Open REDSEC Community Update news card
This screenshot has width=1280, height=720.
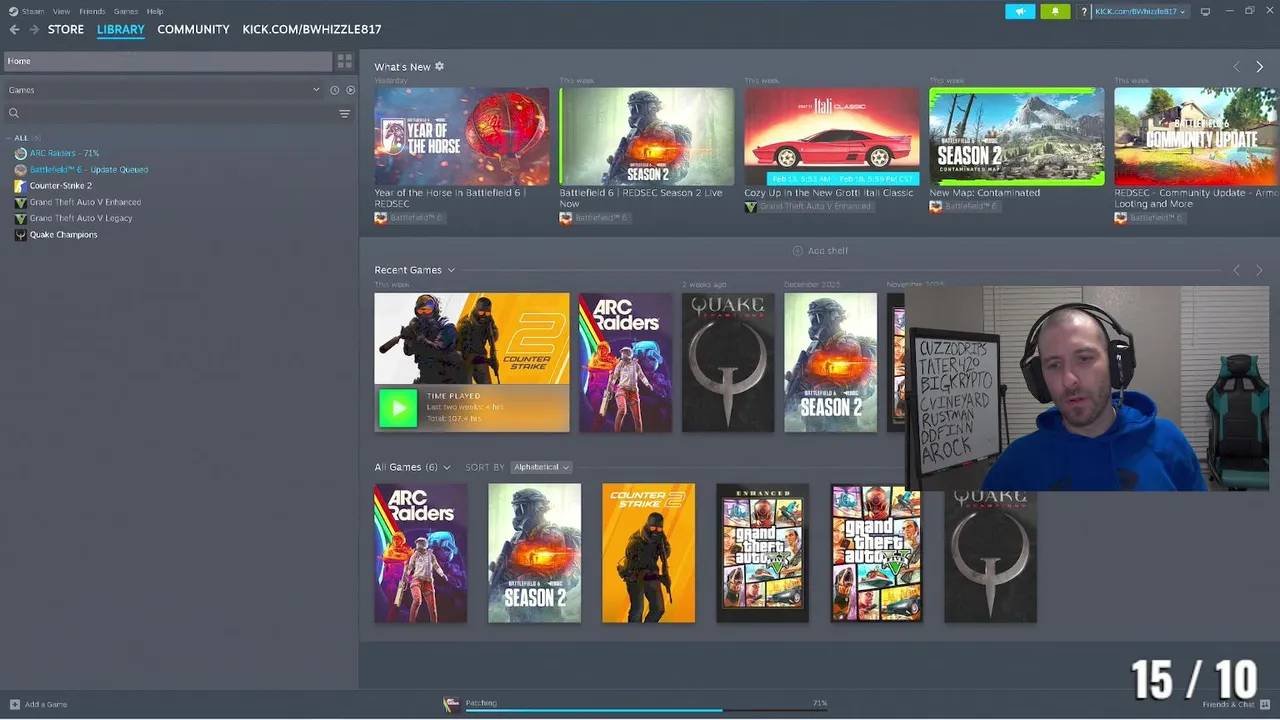tap(1196, 136)
